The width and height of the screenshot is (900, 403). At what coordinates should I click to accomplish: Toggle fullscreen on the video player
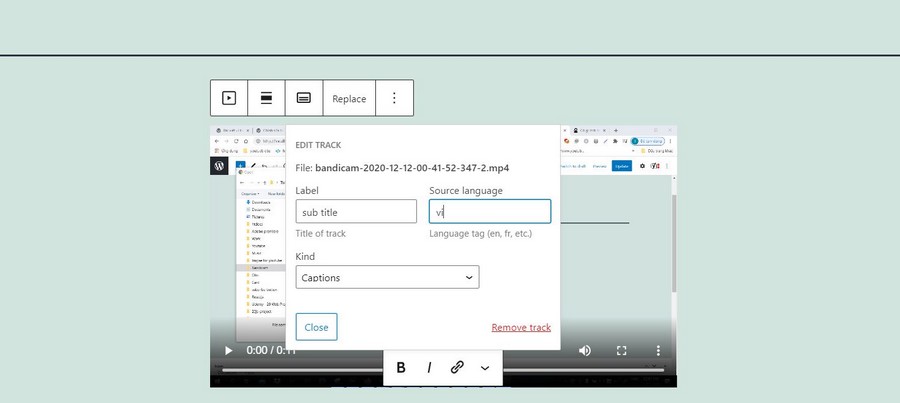tap(621, 351)
